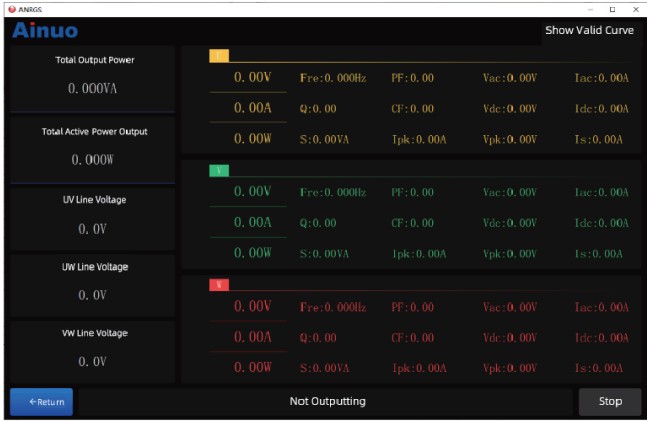The image size is (647, 421).
Task: Click the U phase 0.00V voltage reading
Action: tap(252, 77)
